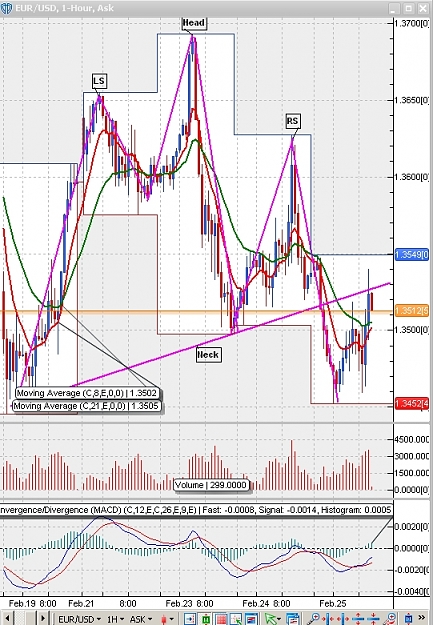
Task: Click the blue fit-vertical scale icon
Action: pos(408,619)
